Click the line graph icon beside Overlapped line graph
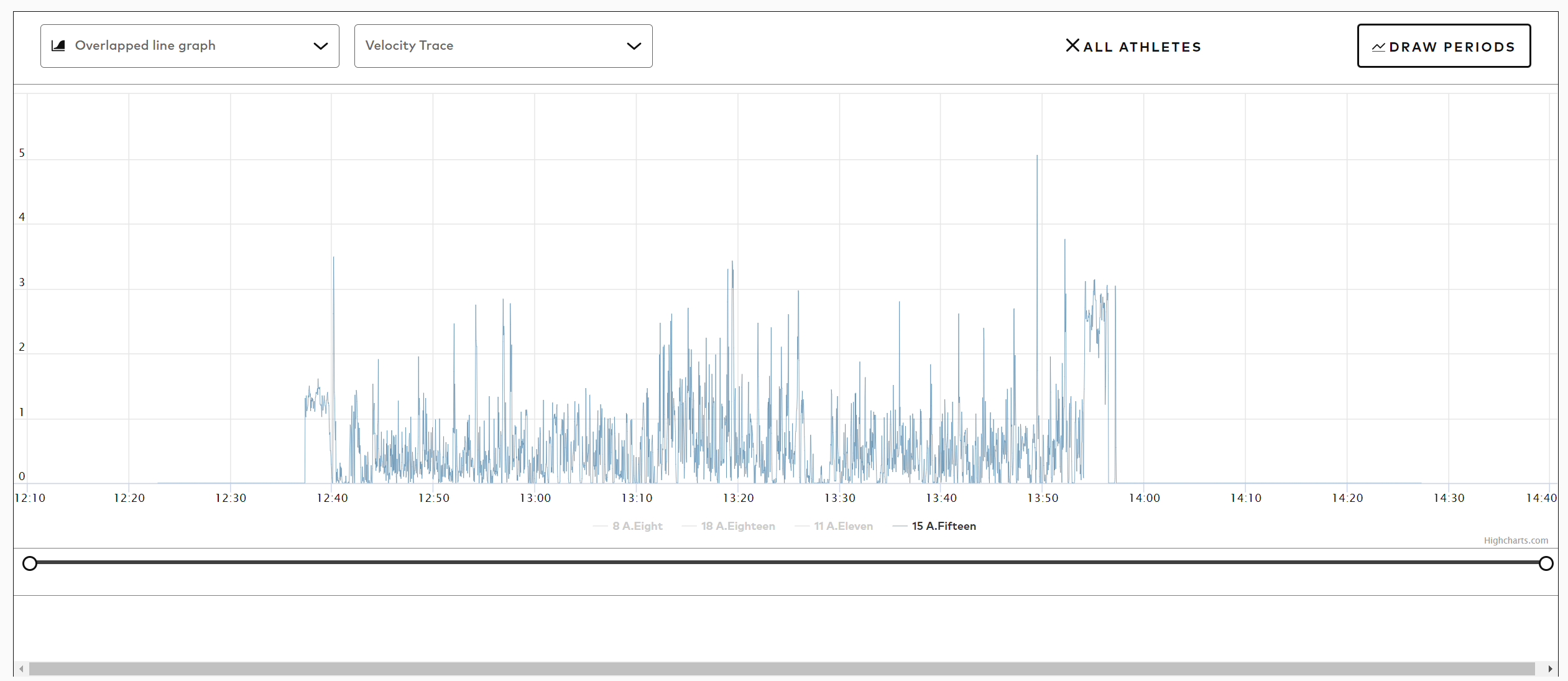Image resolution: width=1568 pixels, height=681 pixels. pyautogui.click(x=59, y=45)
